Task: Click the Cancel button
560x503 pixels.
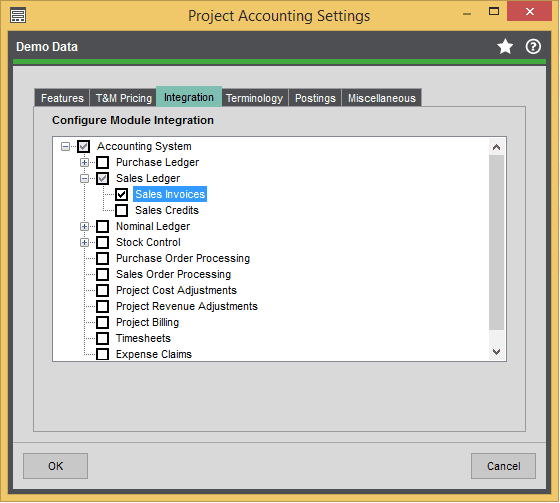Action: (504, 466)
